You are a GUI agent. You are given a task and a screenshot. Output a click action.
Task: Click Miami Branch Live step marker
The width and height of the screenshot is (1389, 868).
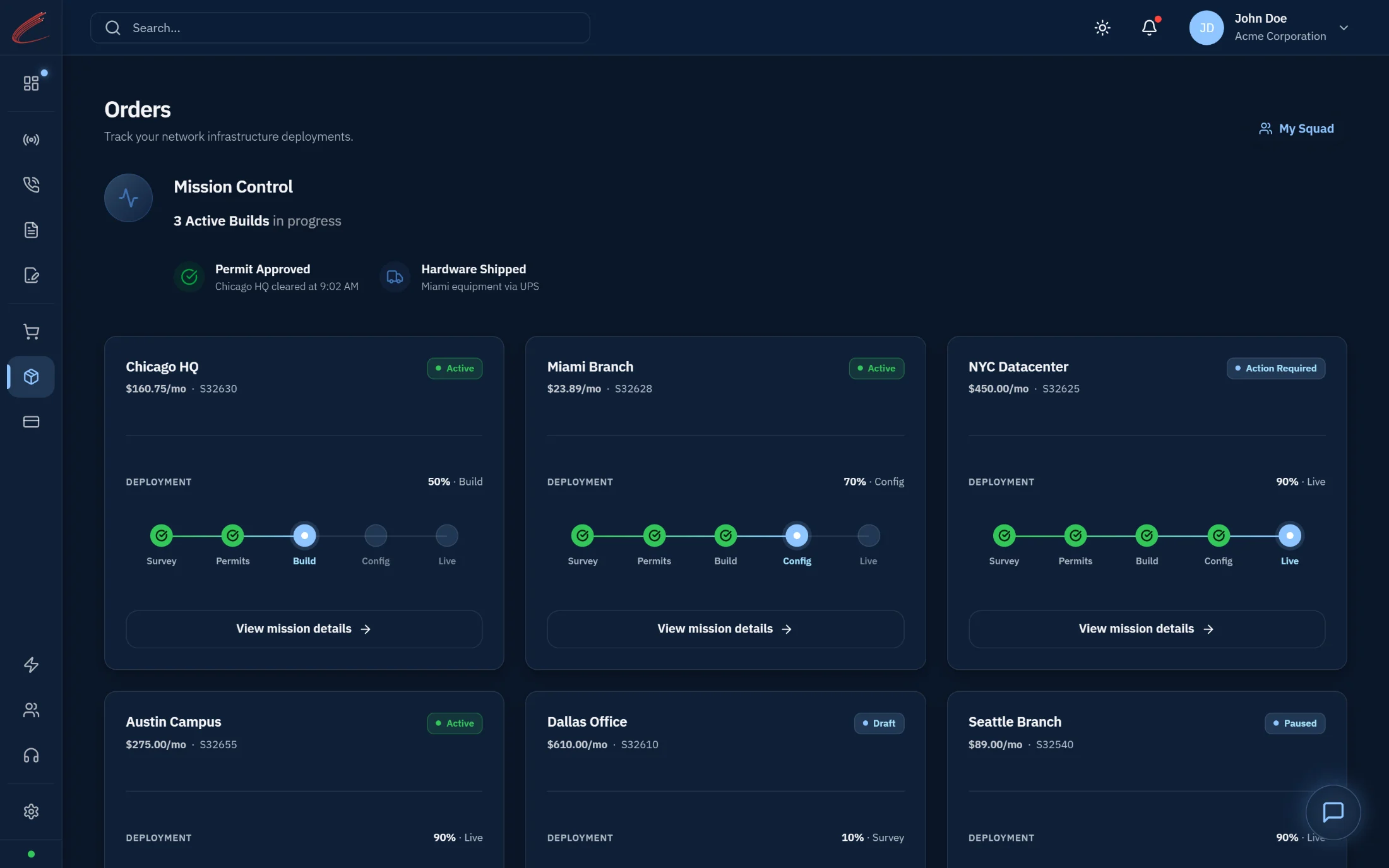pos(868,536)
